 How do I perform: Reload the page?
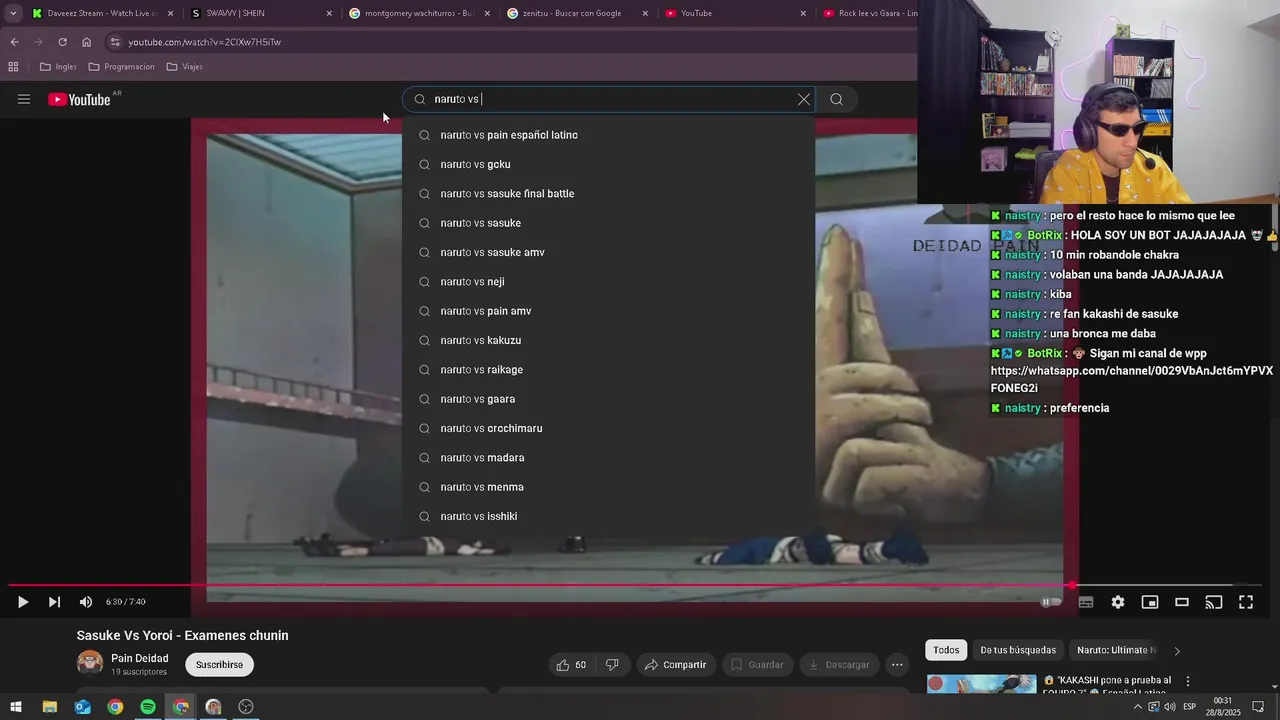tap(62, 42)
